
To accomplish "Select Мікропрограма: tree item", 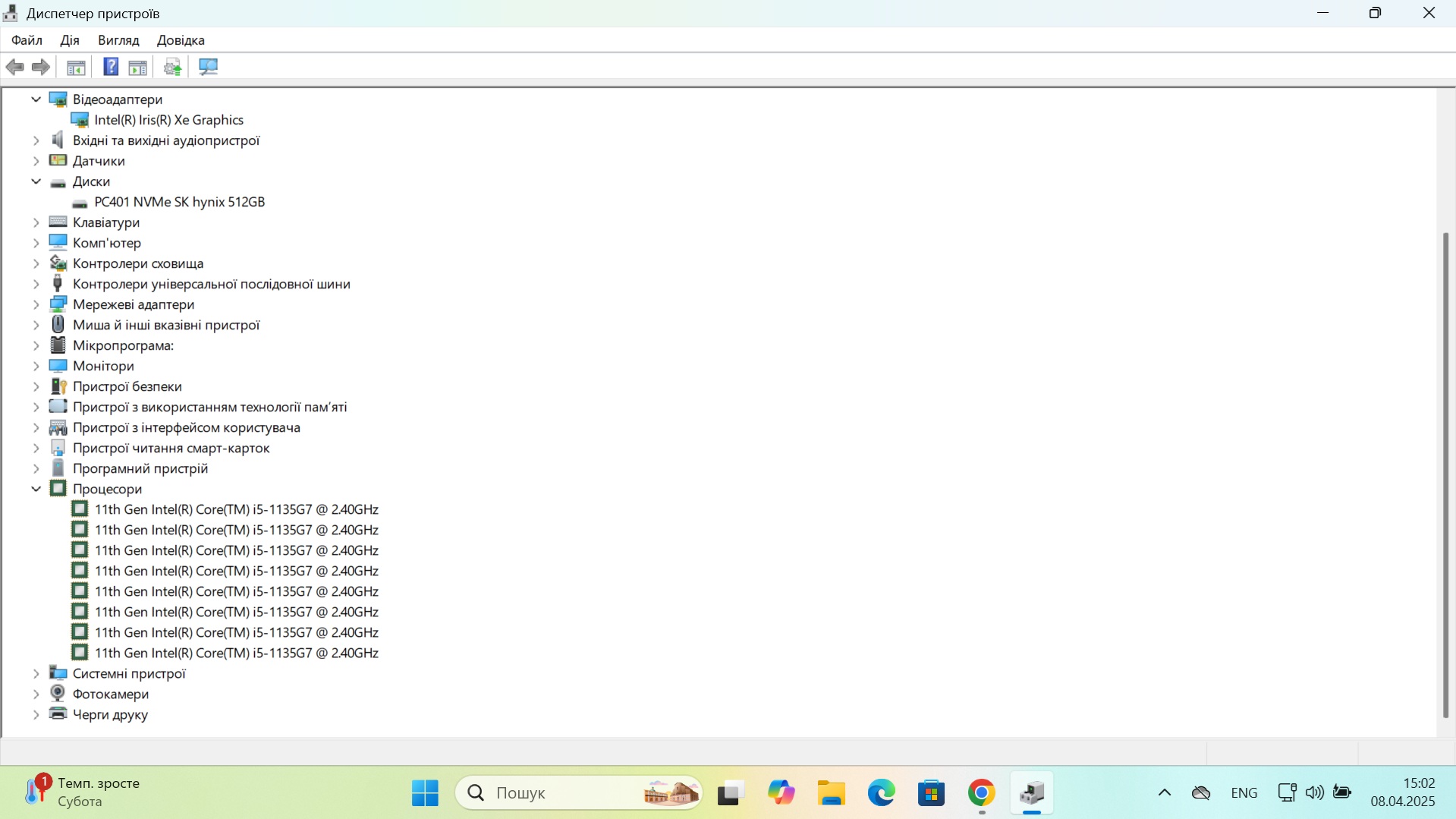I will tap(123, 345).
